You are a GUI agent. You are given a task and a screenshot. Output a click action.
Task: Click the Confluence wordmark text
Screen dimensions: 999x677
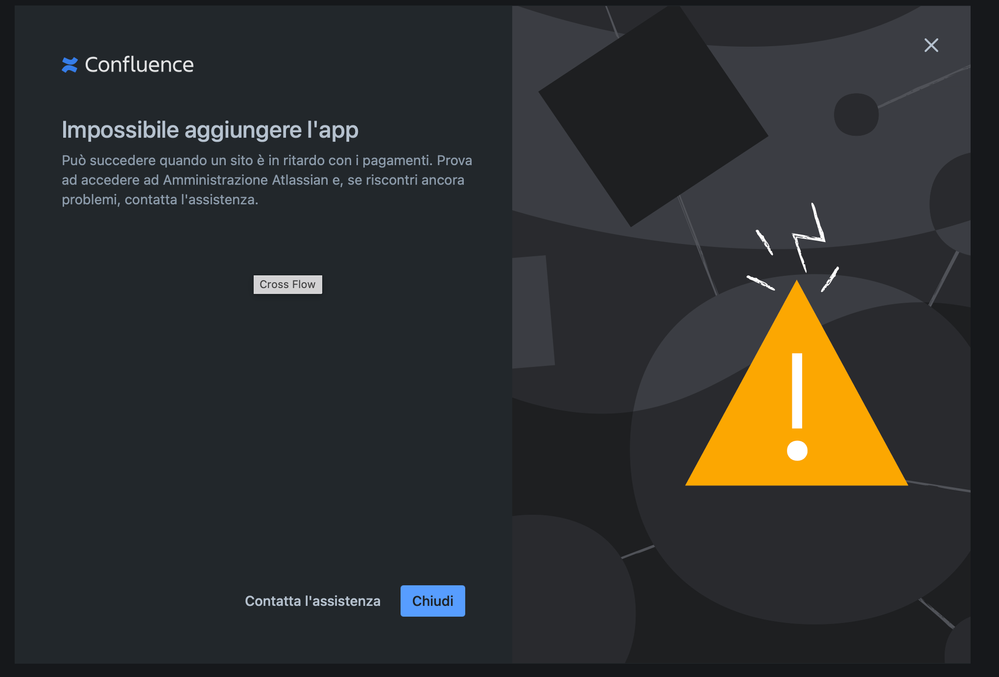click(139, 64)
